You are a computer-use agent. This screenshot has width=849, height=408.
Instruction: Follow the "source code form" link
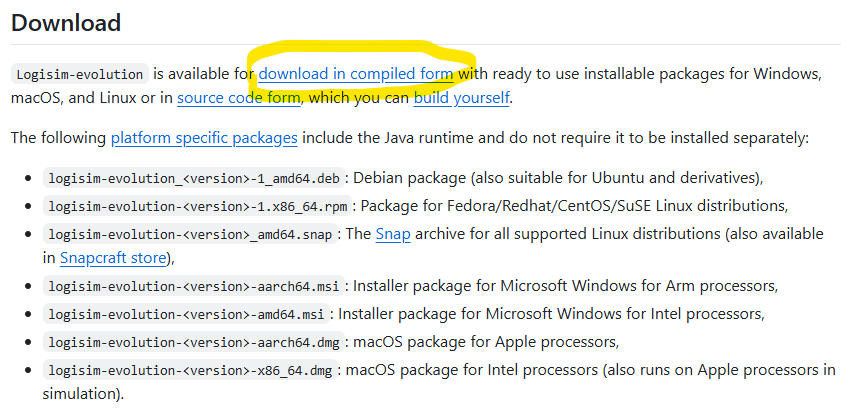coord(238,98)
